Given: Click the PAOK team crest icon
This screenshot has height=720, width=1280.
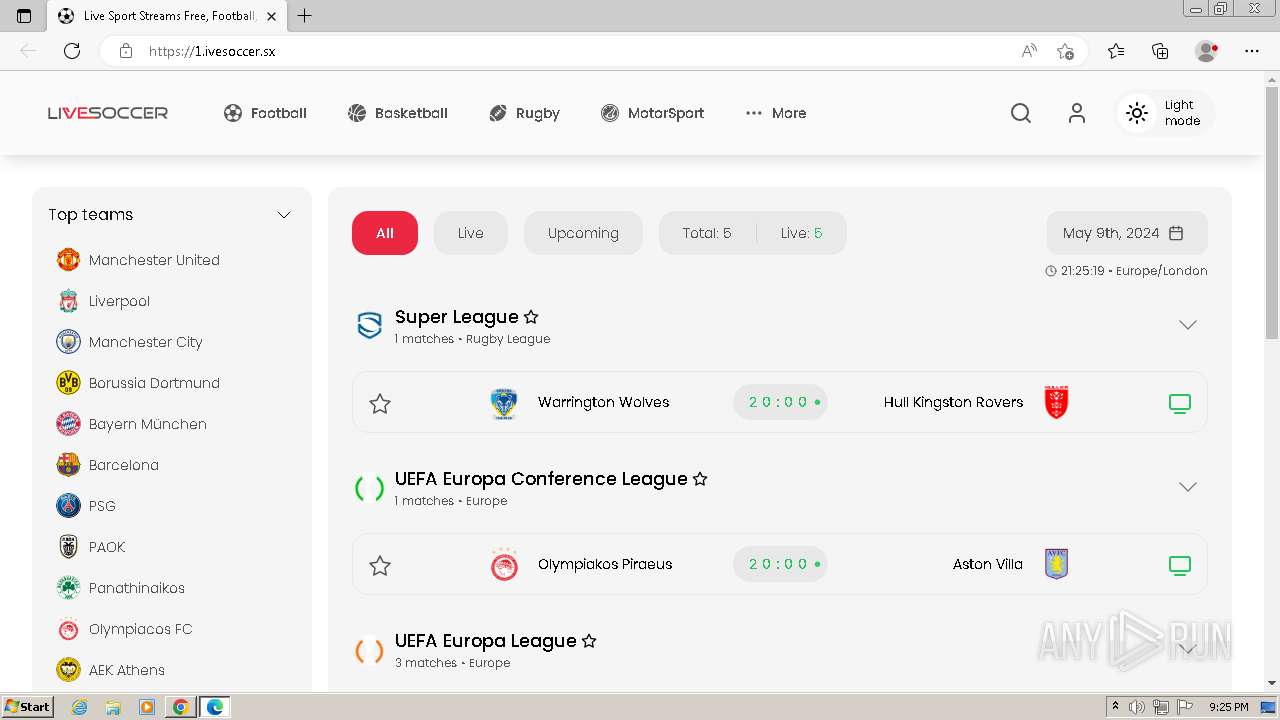Looking at the screenshot, I should (68, 547).
